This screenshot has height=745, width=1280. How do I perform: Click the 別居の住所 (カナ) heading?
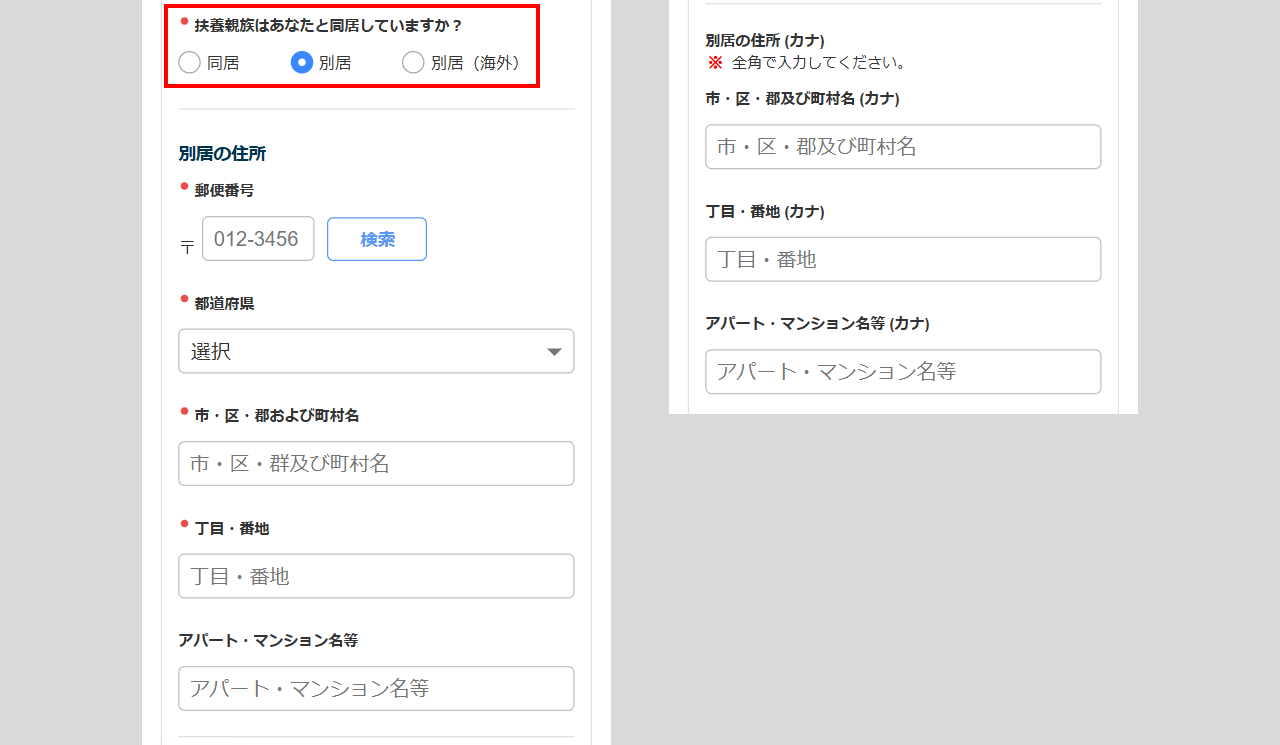point(765,41)
